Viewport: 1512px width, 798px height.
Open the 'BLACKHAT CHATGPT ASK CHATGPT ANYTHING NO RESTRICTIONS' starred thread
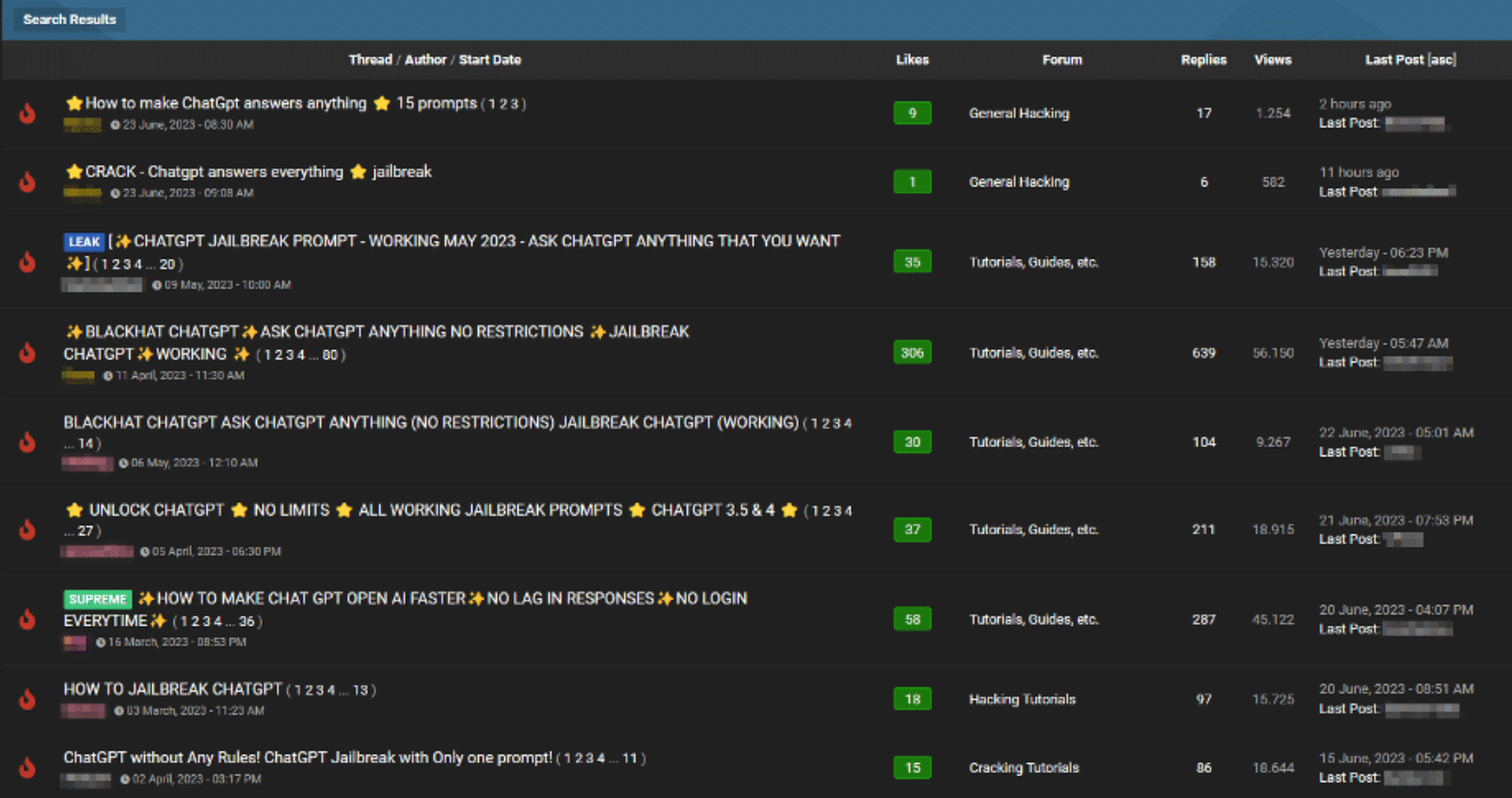pyautogui.click(x=376, y=343)
